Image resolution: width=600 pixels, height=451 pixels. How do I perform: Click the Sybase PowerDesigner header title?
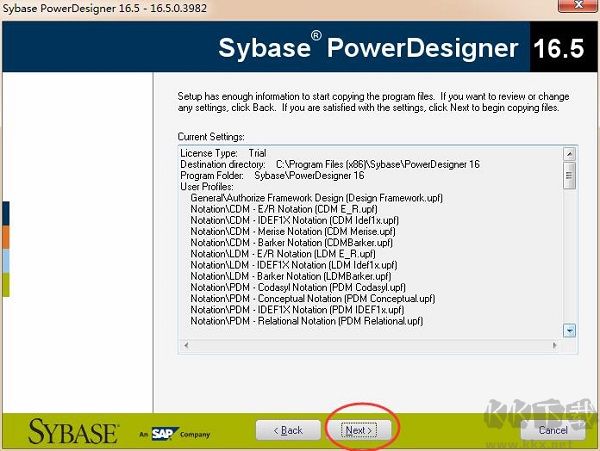click(368, 49)
